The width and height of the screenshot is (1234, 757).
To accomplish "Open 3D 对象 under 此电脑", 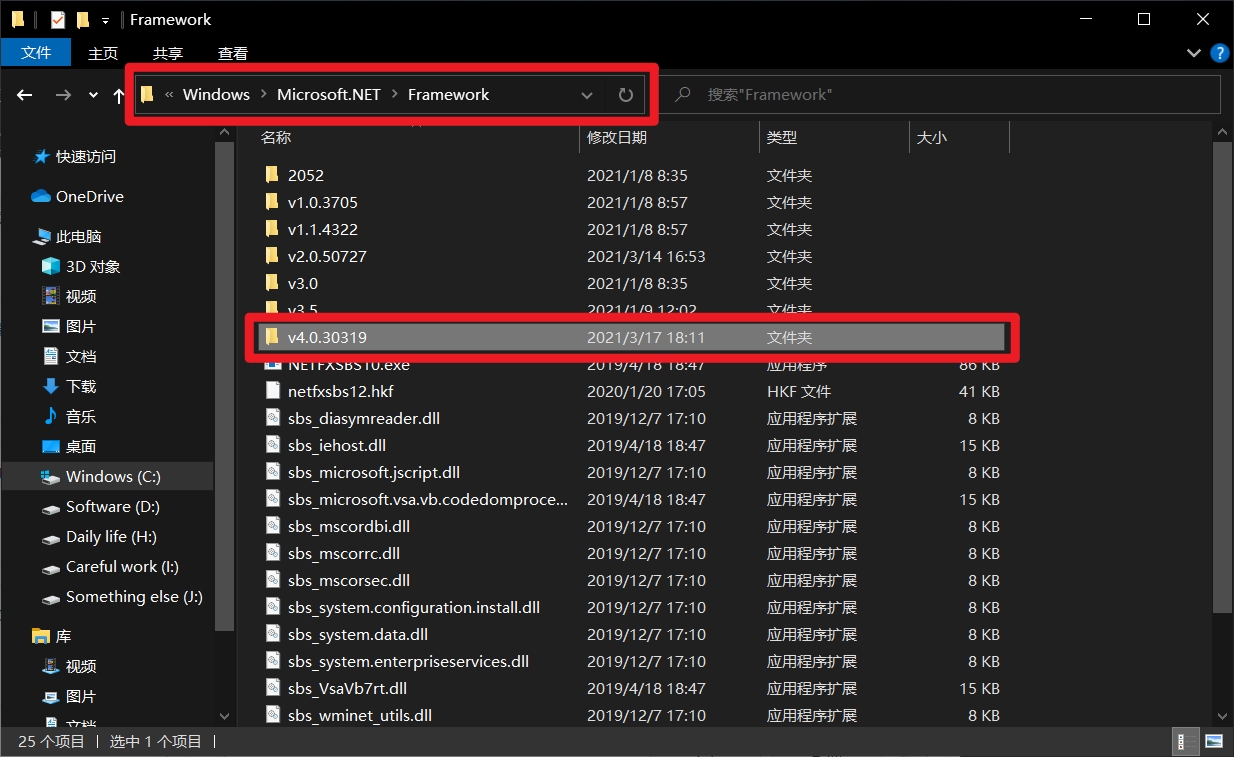I will 93,267.
